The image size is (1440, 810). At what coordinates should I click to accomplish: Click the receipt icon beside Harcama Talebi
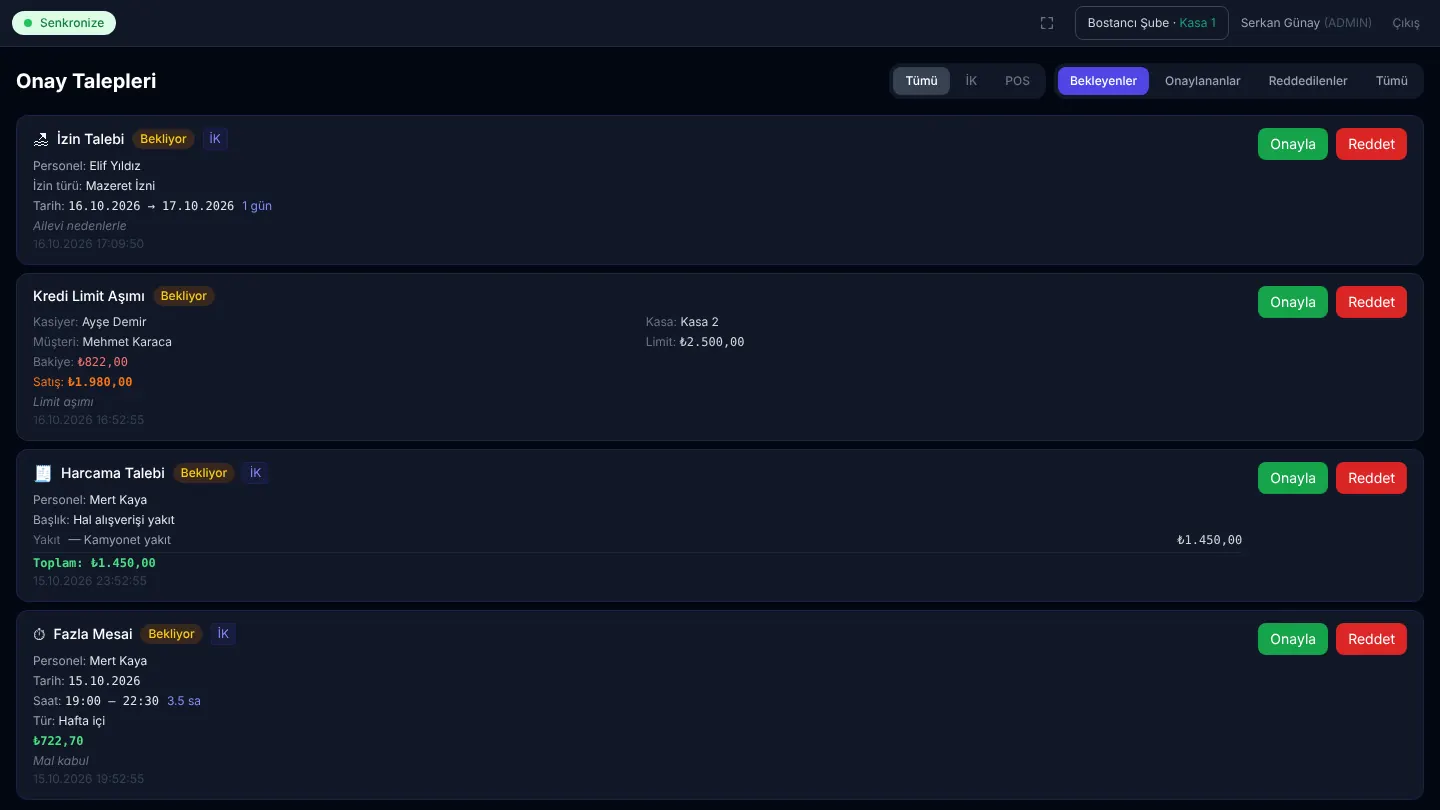(43, 473)
